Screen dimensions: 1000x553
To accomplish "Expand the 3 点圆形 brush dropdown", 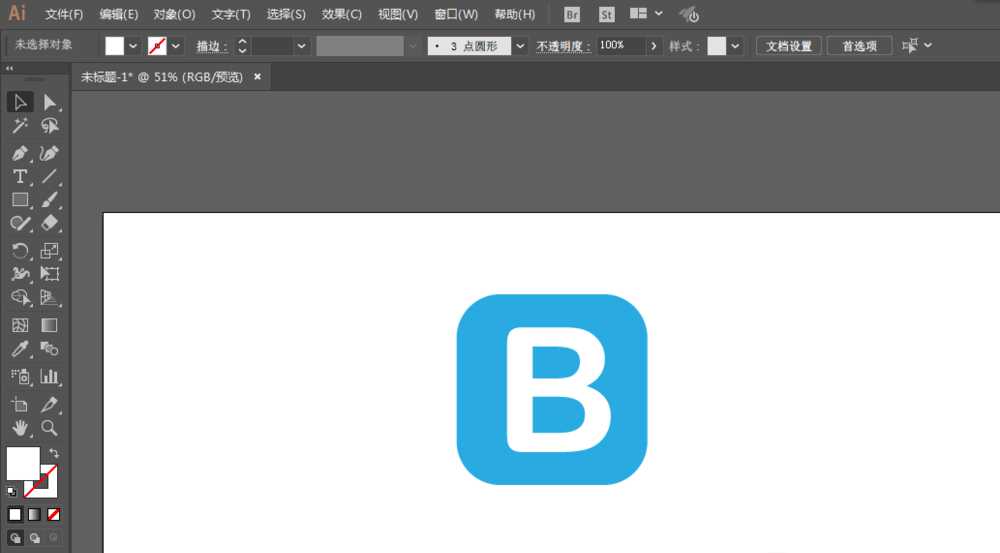I will [x=520, y=46].
